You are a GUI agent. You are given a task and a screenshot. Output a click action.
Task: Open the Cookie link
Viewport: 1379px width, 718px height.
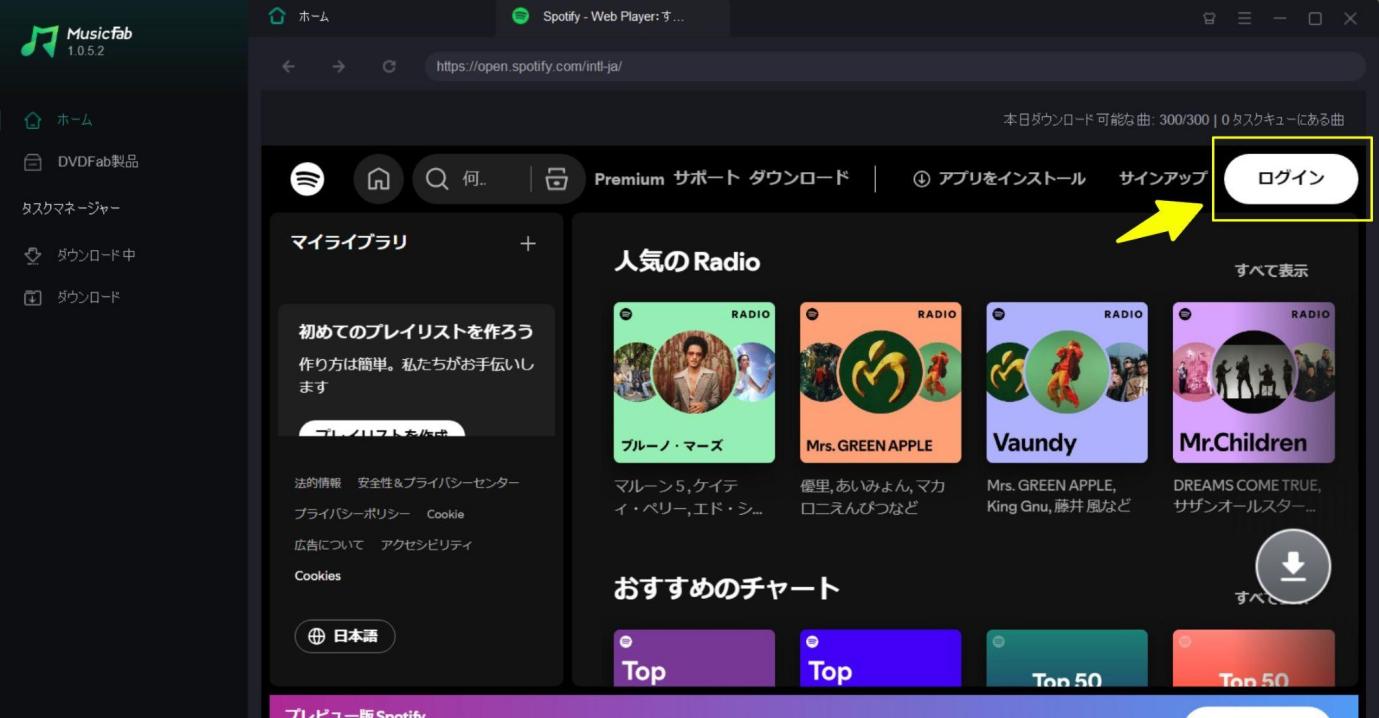[x=446, y=514]
